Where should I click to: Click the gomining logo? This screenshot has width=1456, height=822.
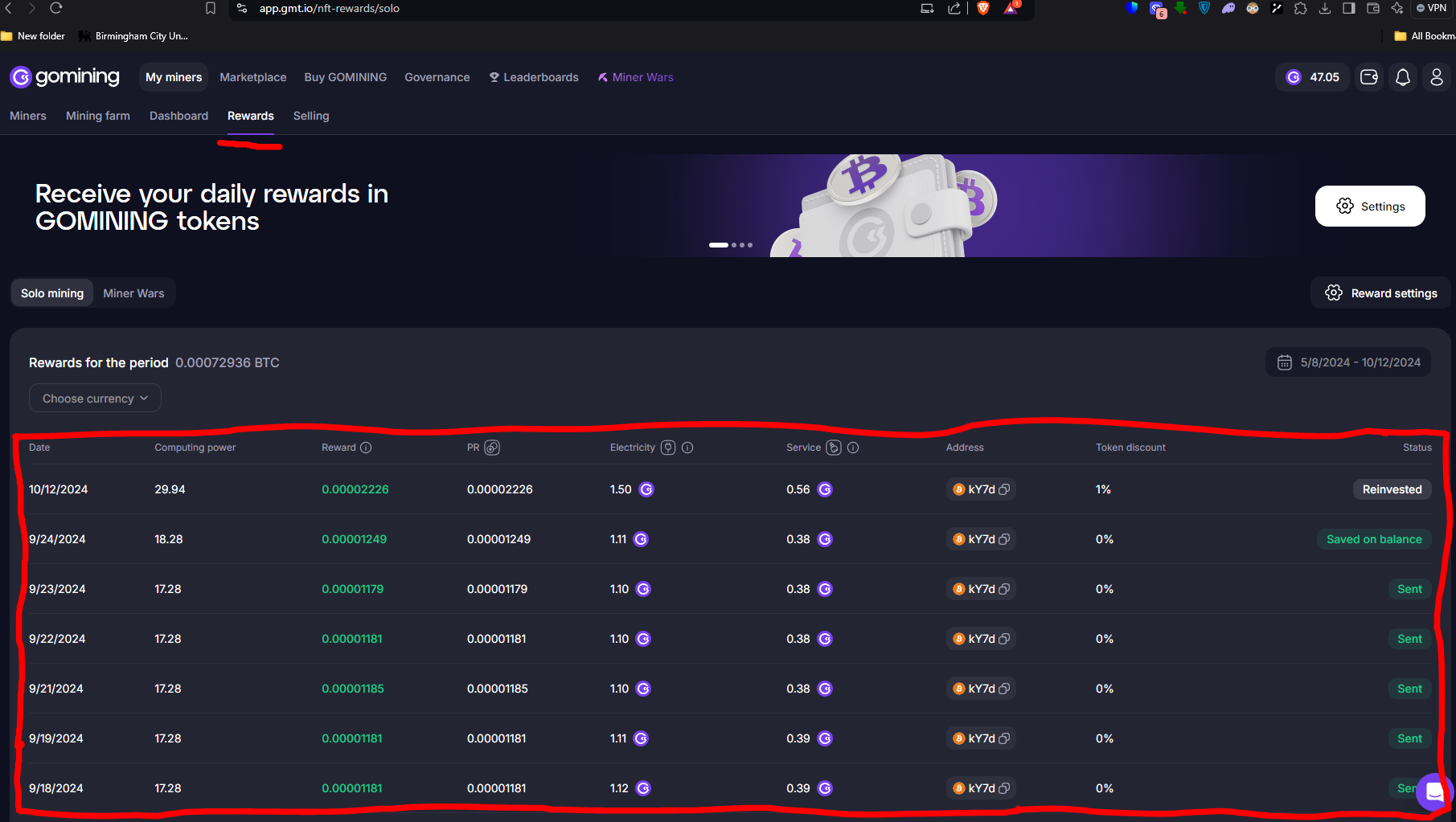64,77
